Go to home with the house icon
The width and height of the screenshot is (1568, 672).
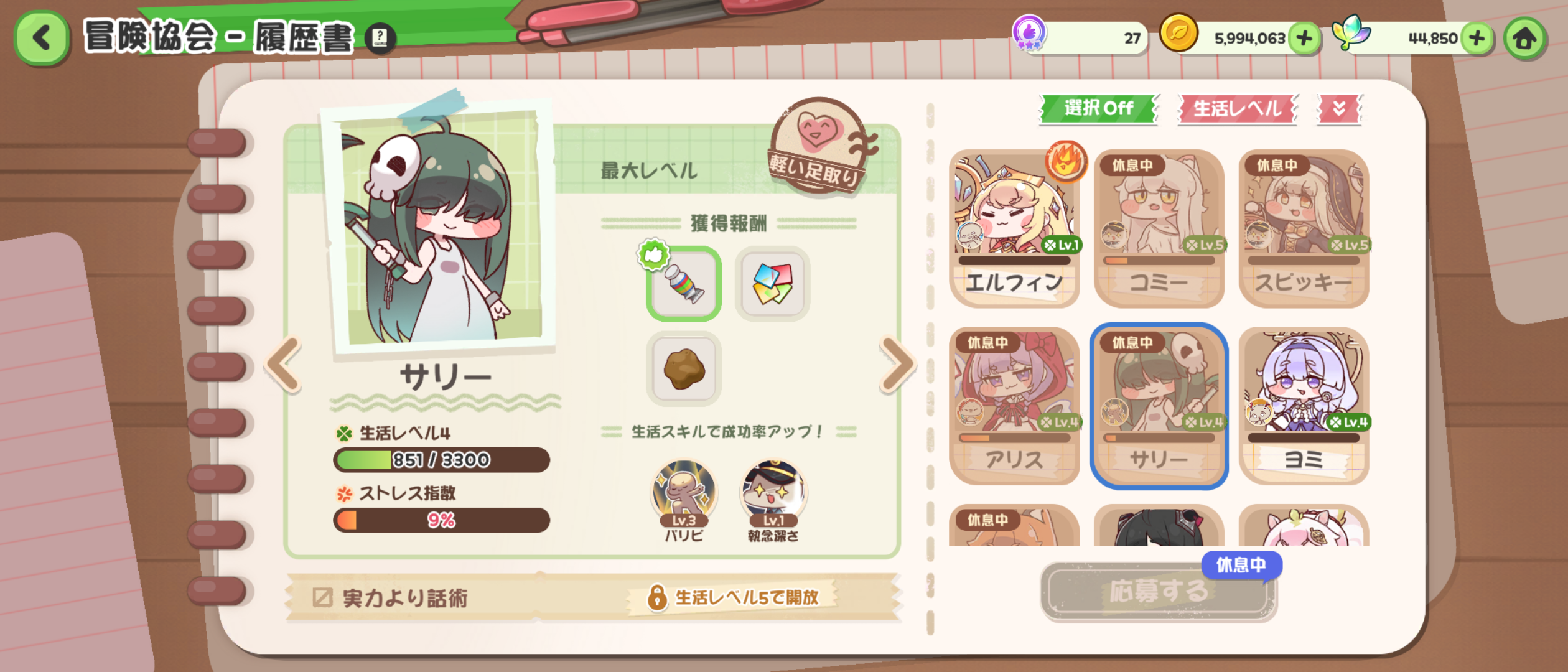pos(1524,39)
